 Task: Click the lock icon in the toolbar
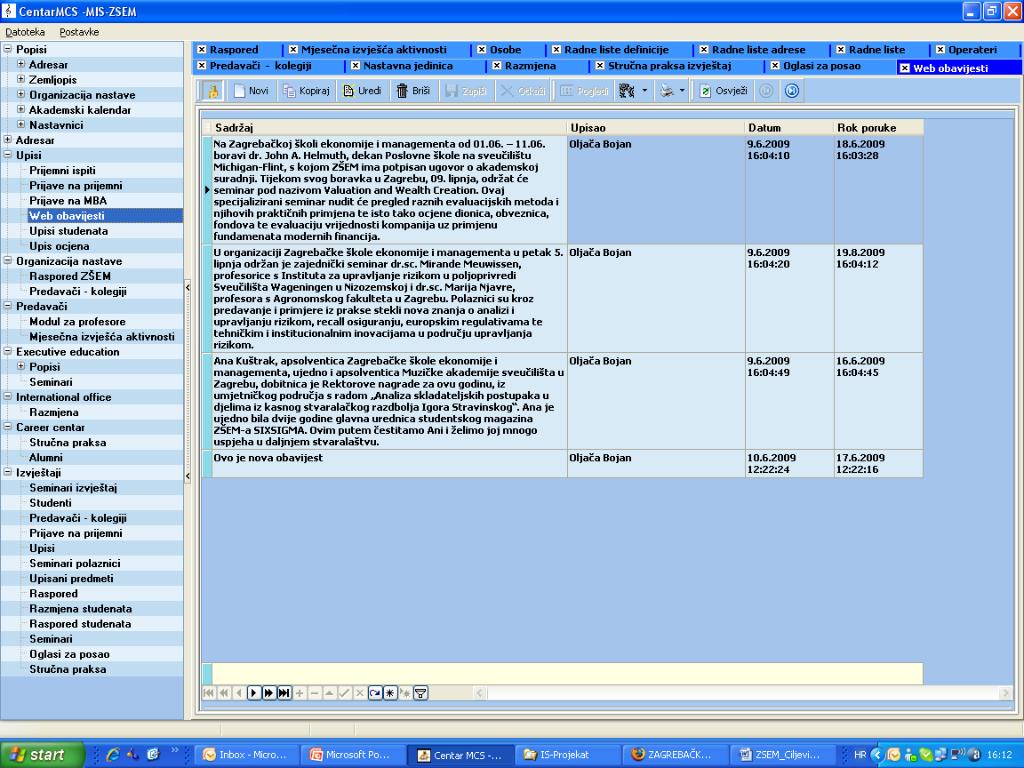(x=212, y=91)
